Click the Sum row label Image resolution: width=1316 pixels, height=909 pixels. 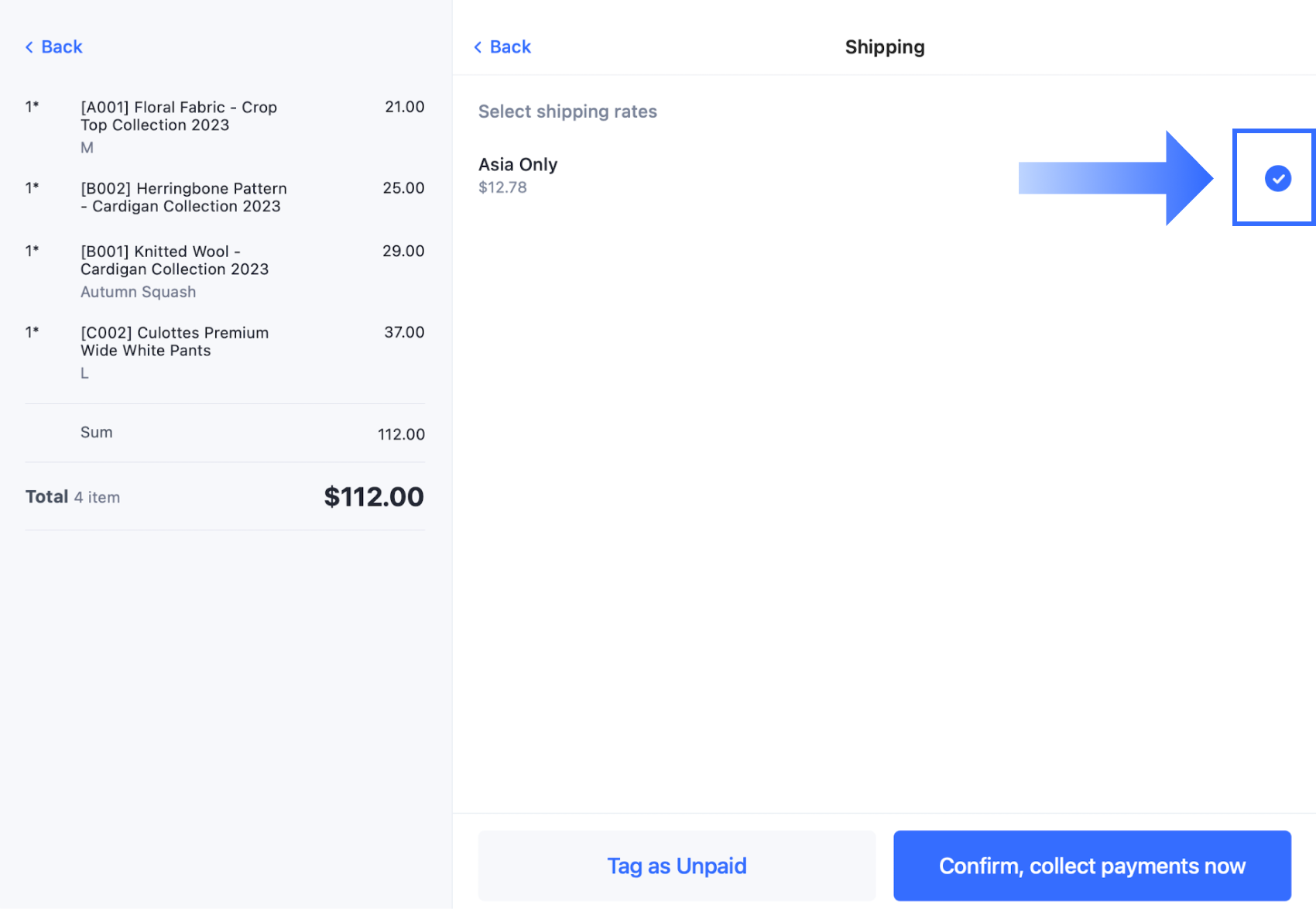[x=97, y=433]
